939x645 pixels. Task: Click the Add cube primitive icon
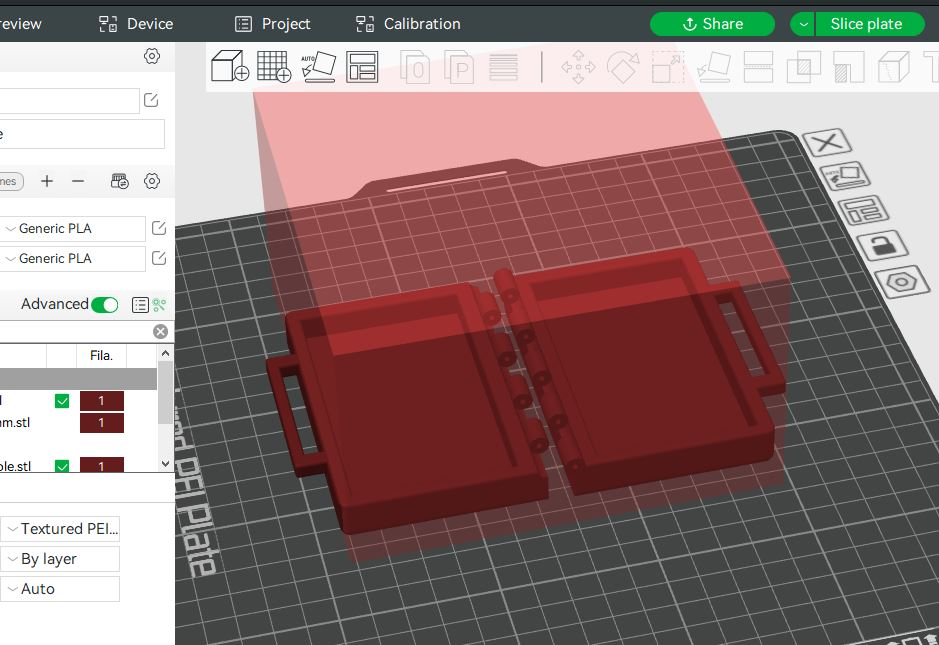[230, 66]
